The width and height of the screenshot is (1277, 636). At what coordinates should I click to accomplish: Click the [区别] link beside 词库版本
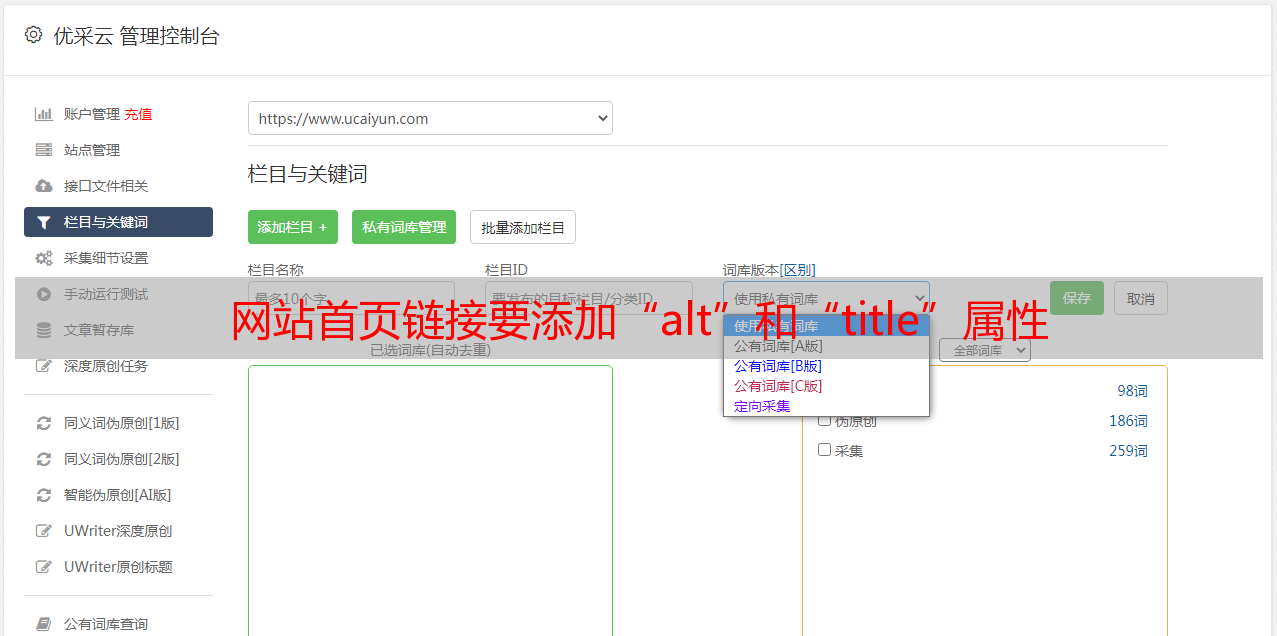(797, 270)
